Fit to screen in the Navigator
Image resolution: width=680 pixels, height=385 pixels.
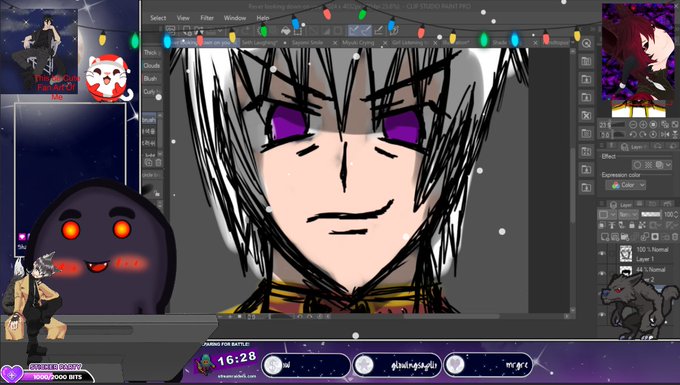pyautogui.click(x=653, y=124)
